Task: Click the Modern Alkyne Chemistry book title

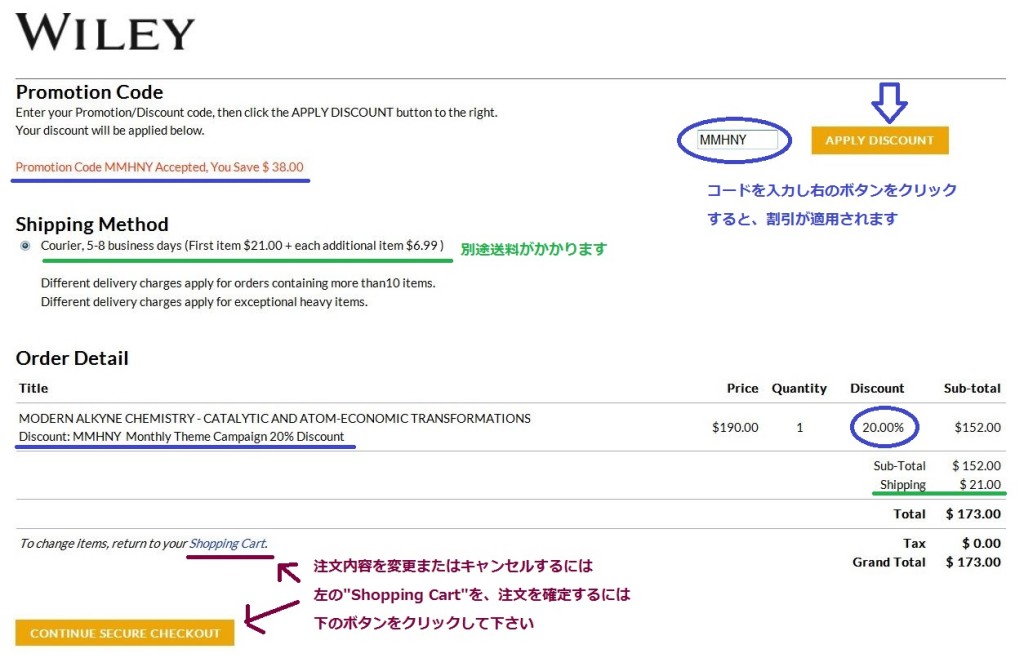Action: (x=275, y=418)
